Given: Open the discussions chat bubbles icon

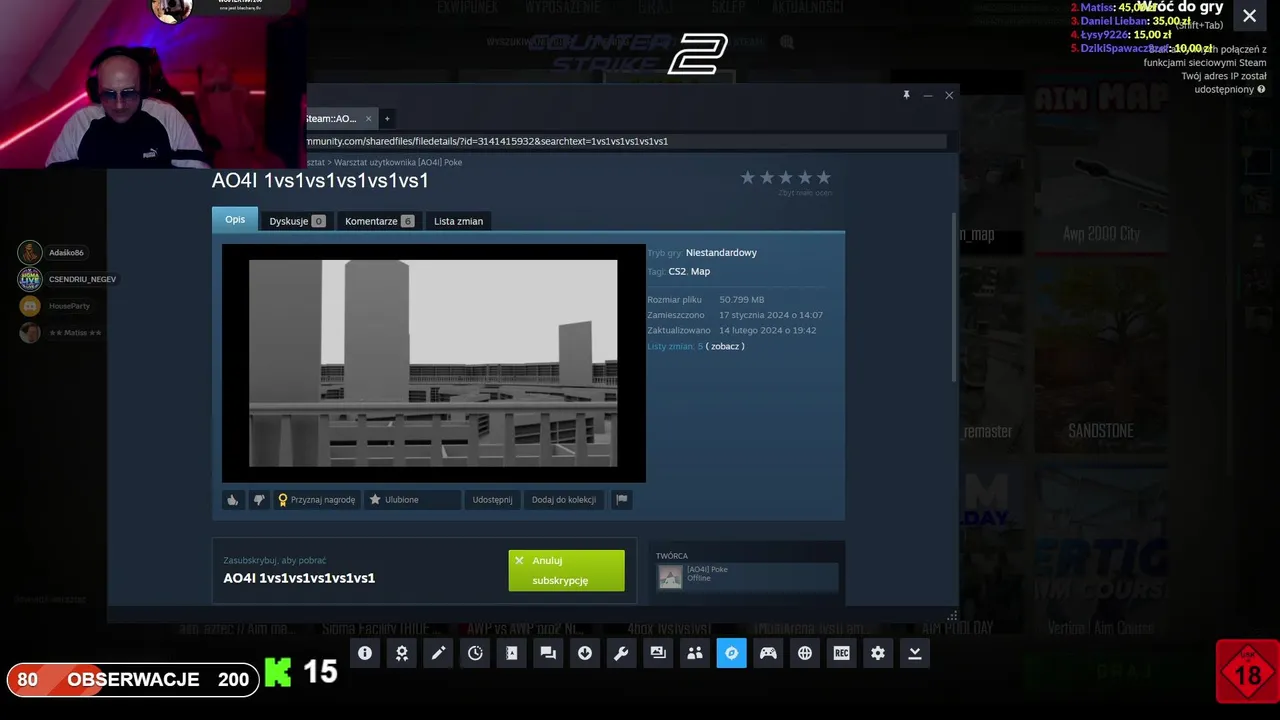Looking at the screenshot, I should (548, 653).
